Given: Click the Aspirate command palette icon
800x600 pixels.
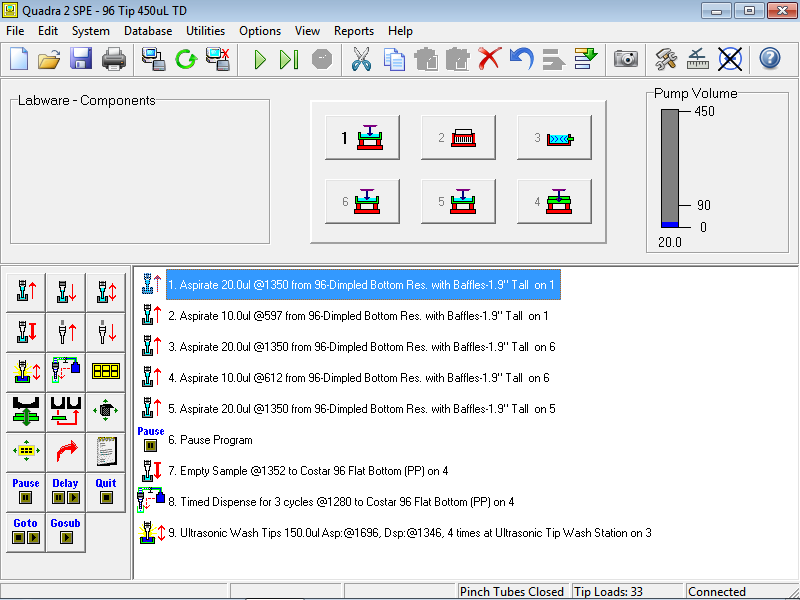Looking at the screenshot, I should tap(26, 292).
